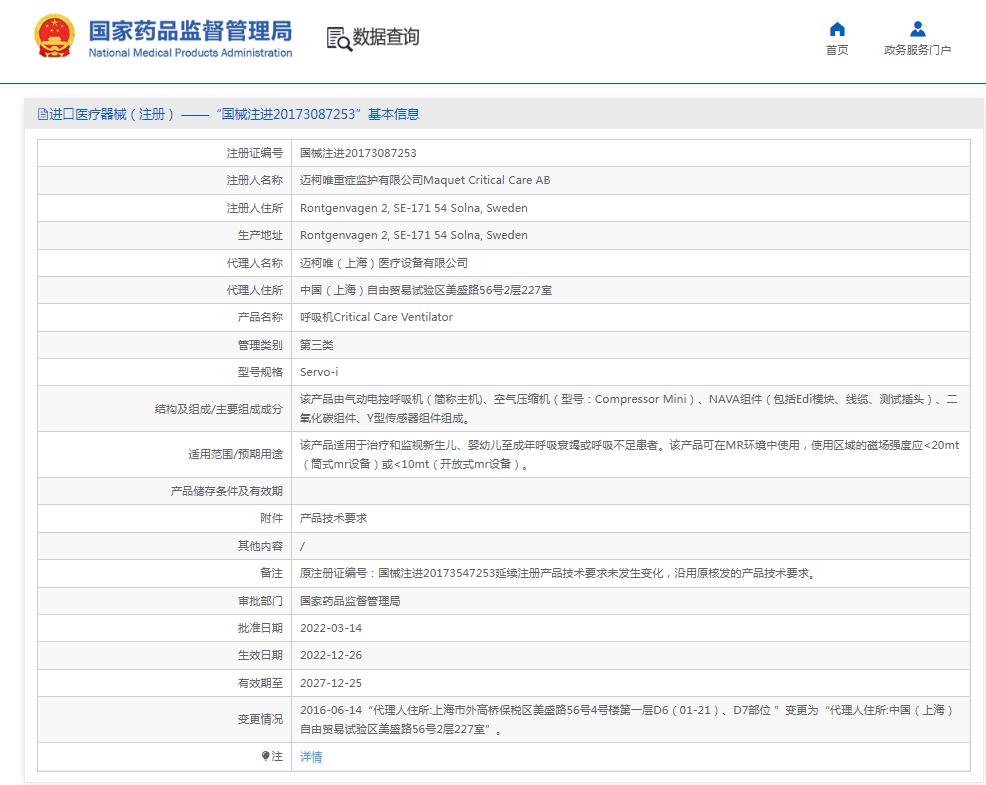Click the 首页 home label
The height and width of the screenshot is (785, 986).
click(x=837, y=50)
